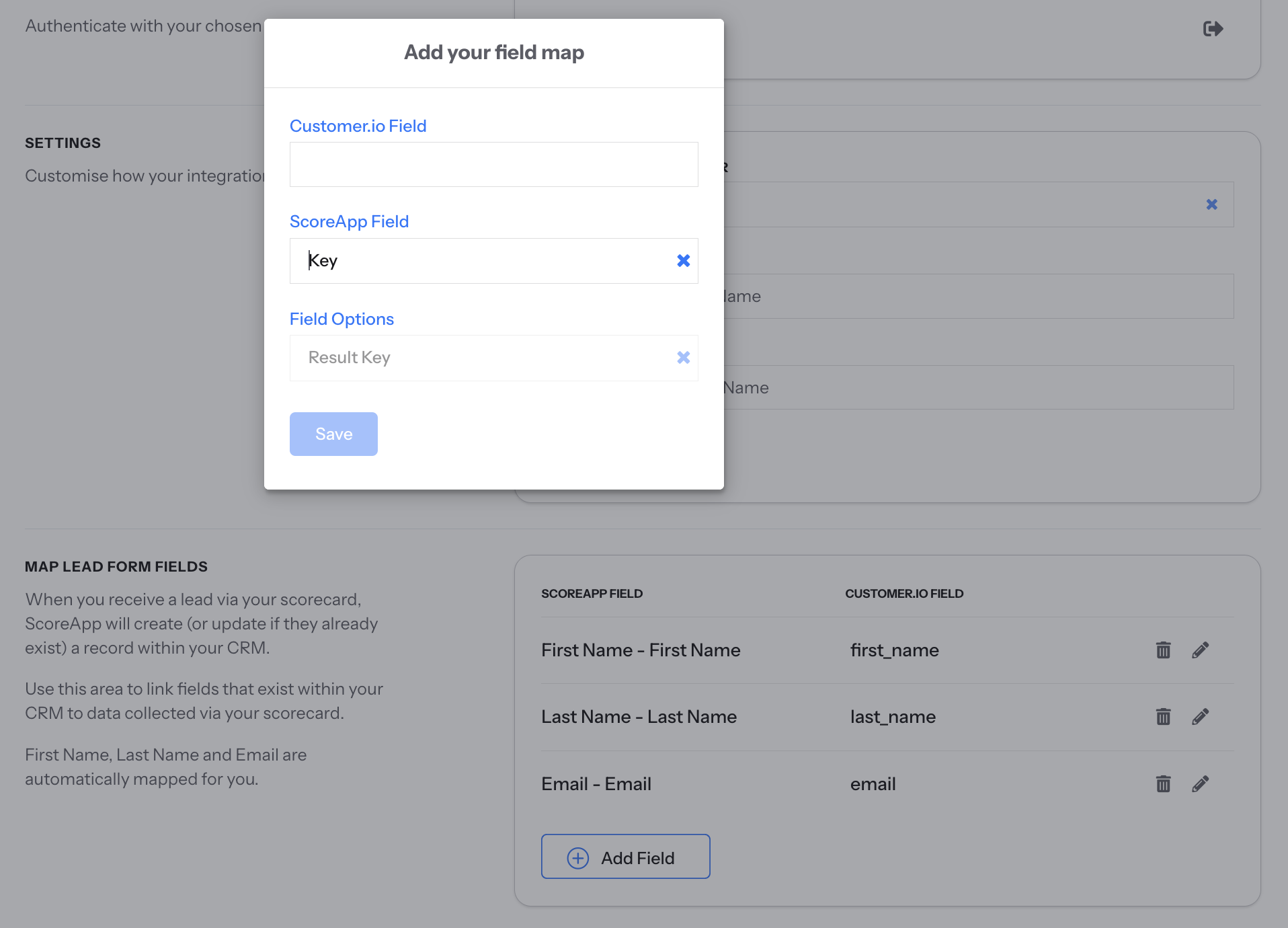Click the Customer.io Field text input
This screenshot has width=1288, height=928.
point(494,165)
